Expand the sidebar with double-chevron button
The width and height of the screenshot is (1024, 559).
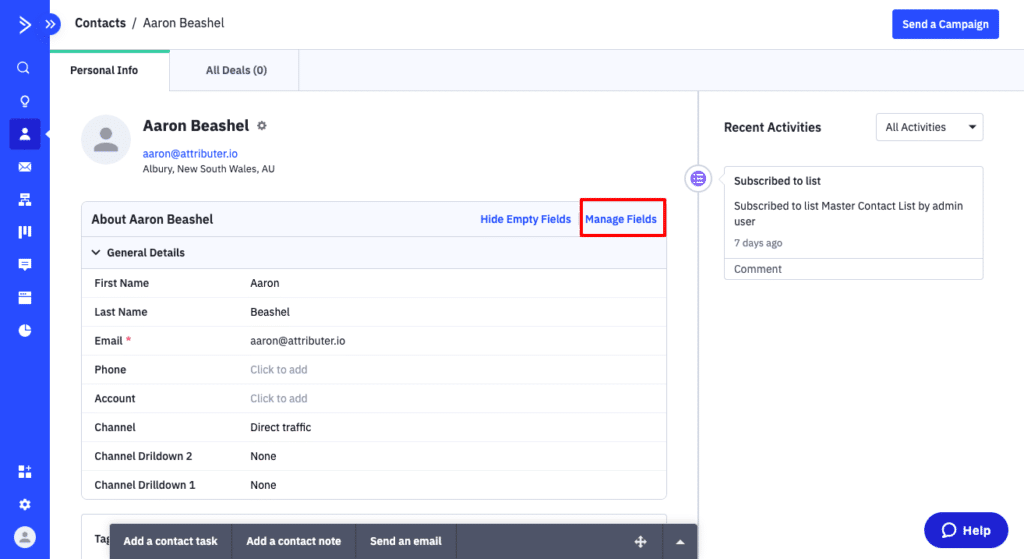(50, 25)
